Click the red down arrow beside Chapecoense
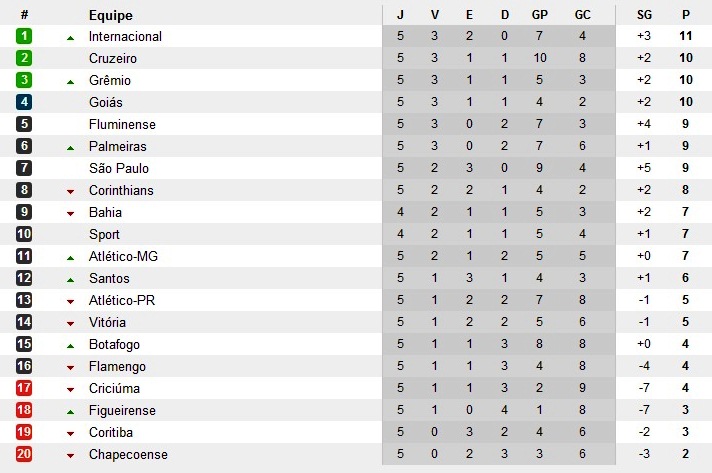This screenshot has height=473, width=712. [x=71, y=455]
